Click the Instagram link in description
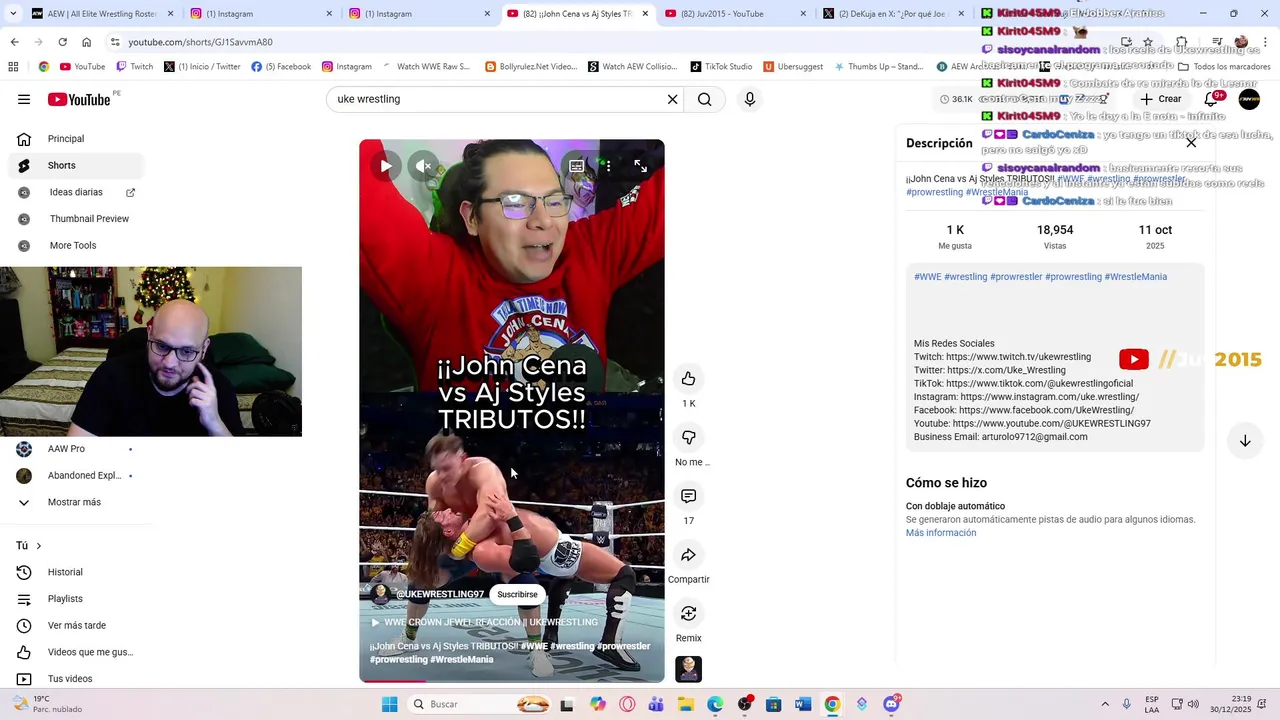 pos(1049,397)
